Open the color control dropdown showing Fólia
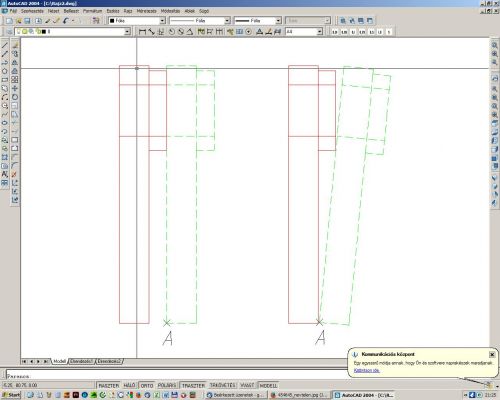 pyautogui.click(x=137, y=21)
